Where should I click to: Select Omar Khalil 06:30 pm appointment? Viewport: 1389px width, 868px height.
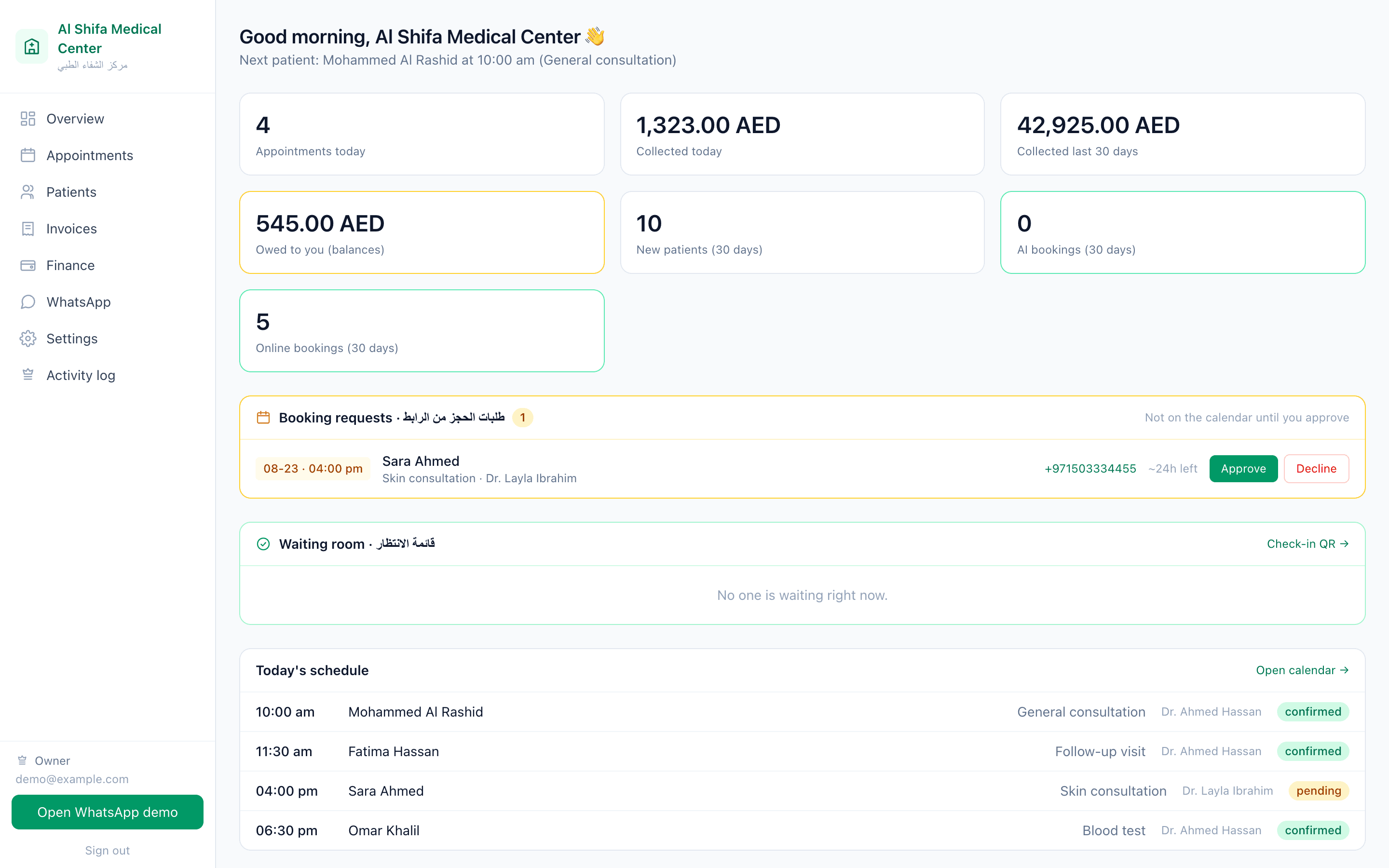(803, 830)
